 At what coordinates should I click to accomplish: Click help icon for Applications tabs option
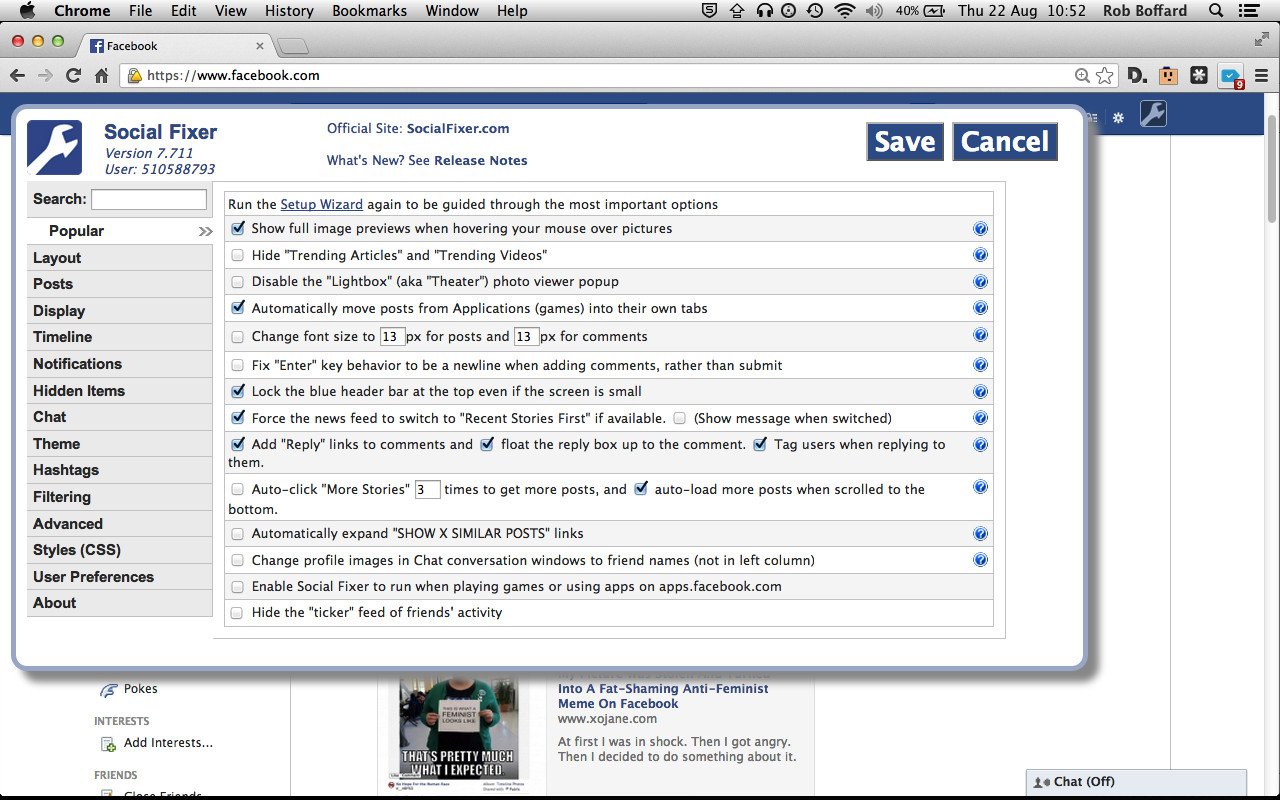980,308
